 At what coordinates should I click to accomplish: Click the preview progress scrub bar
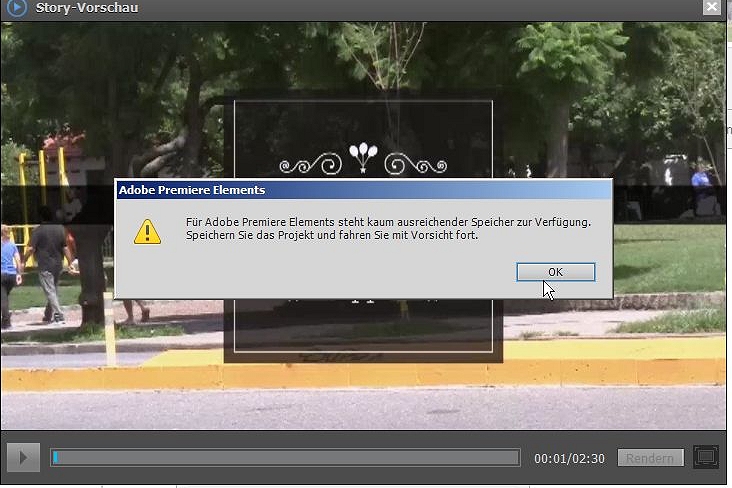[285, 458]
